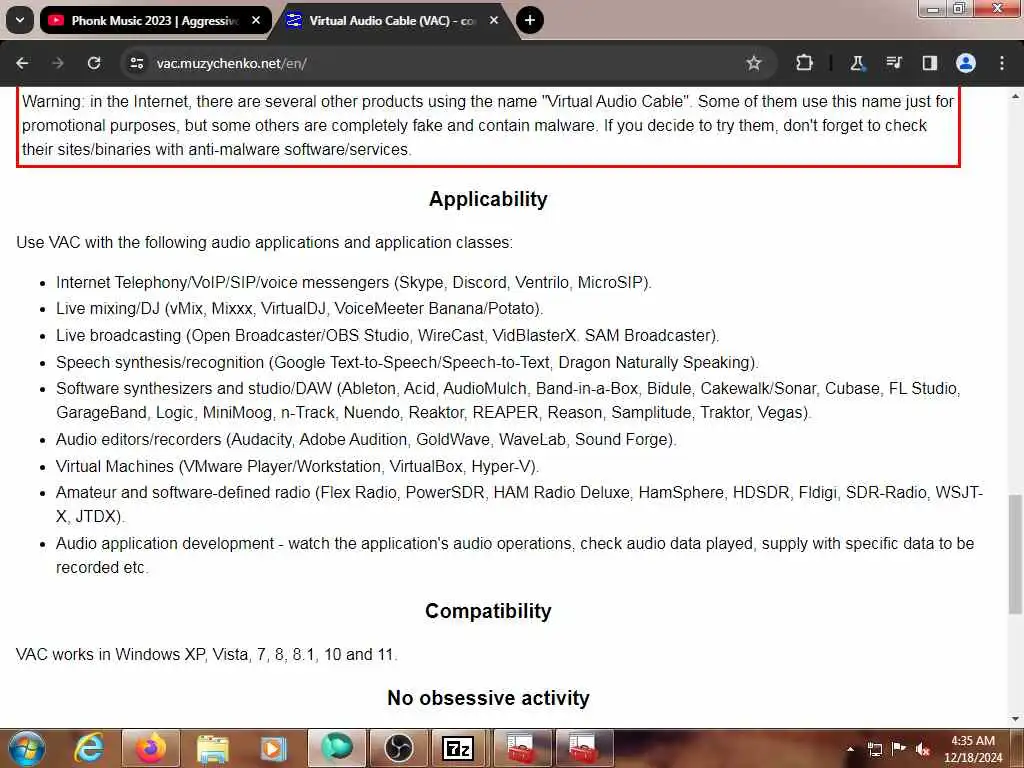Toggle the browser side panel

(929, 63)
